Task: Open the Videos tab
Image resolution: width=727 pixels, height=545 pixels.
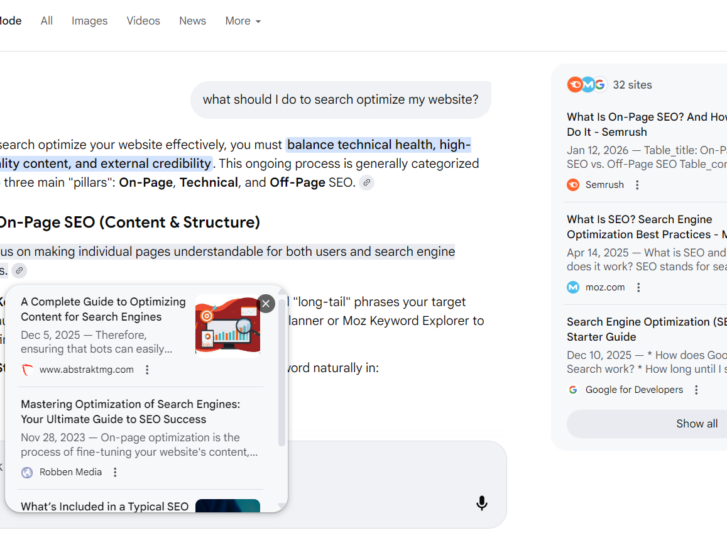Action: click(x=143, y=21)
